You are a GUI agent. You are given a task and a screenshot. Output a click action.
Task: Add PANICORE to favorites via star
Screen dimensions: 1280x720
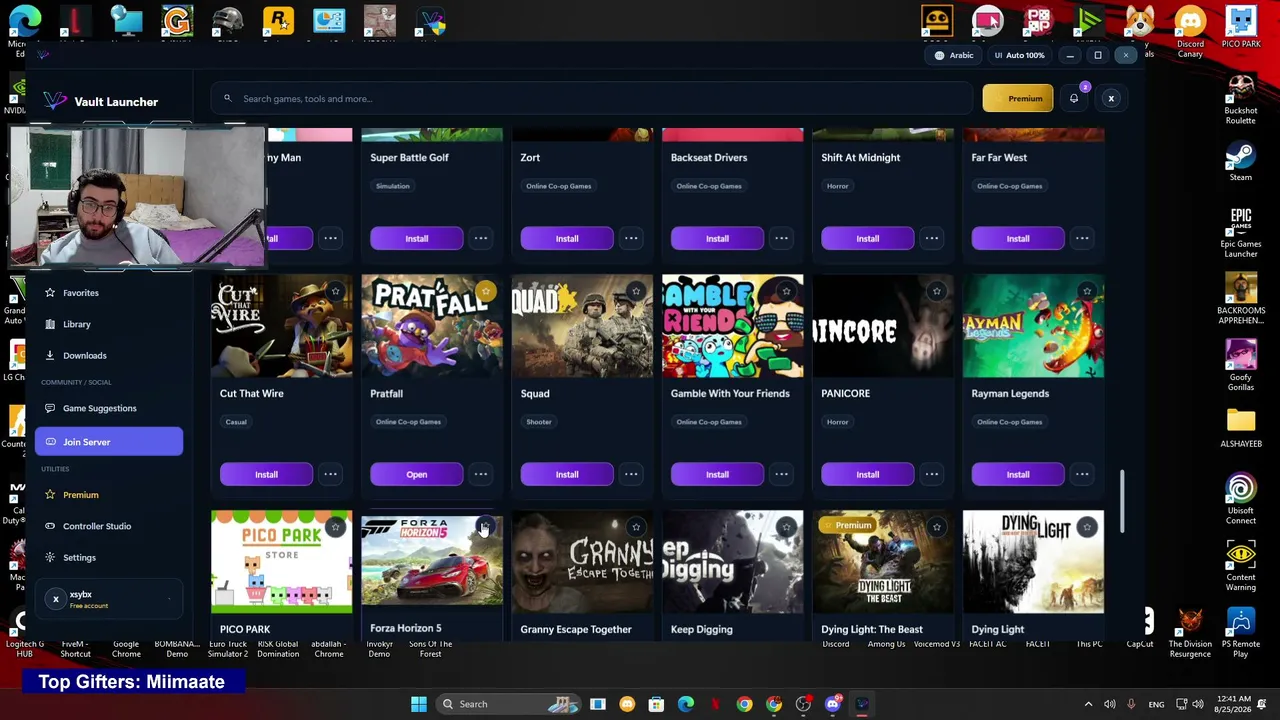[x=936, y=291]
